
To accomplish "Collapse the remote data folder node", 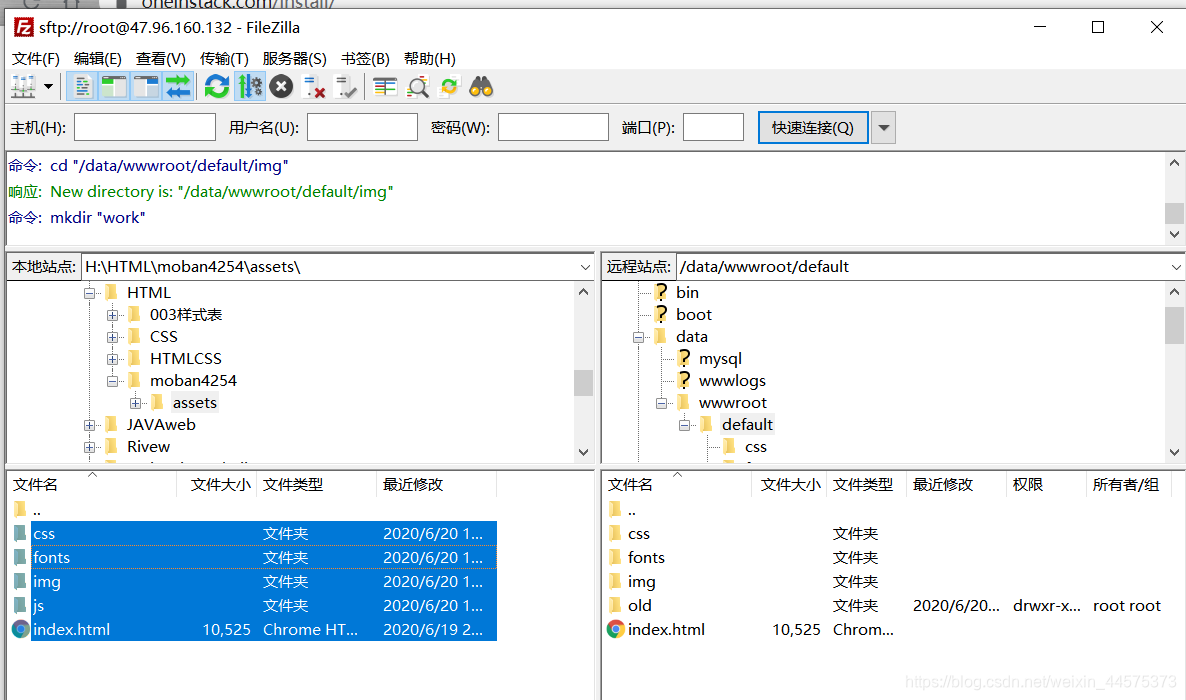I will [638, 338].
